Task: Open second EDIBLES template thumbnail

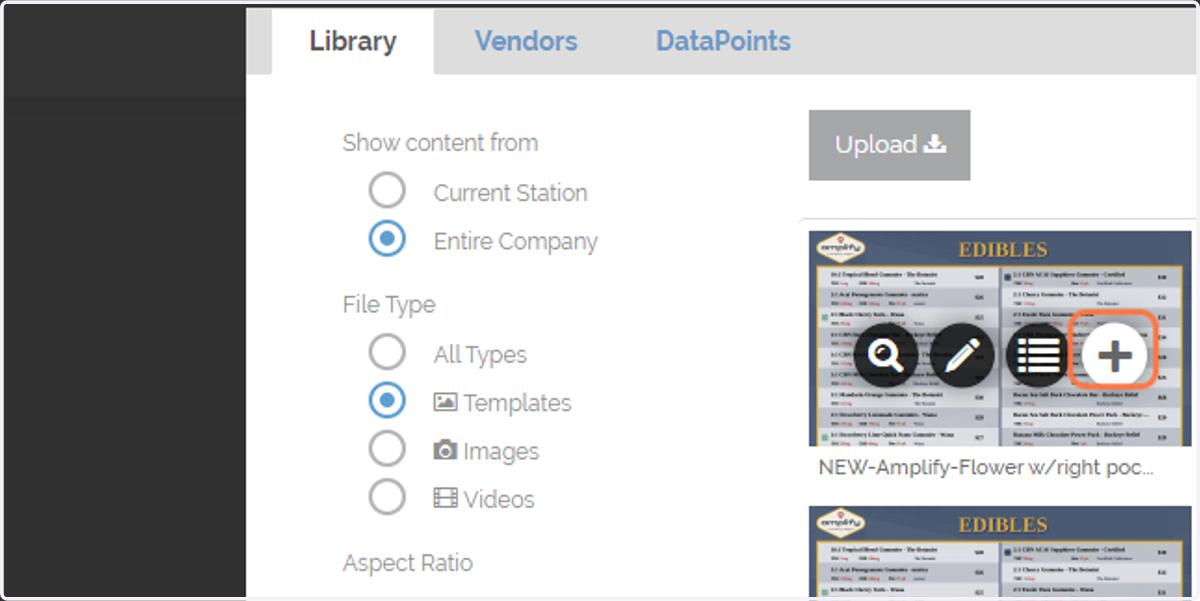Action: tap(1000, 552)
